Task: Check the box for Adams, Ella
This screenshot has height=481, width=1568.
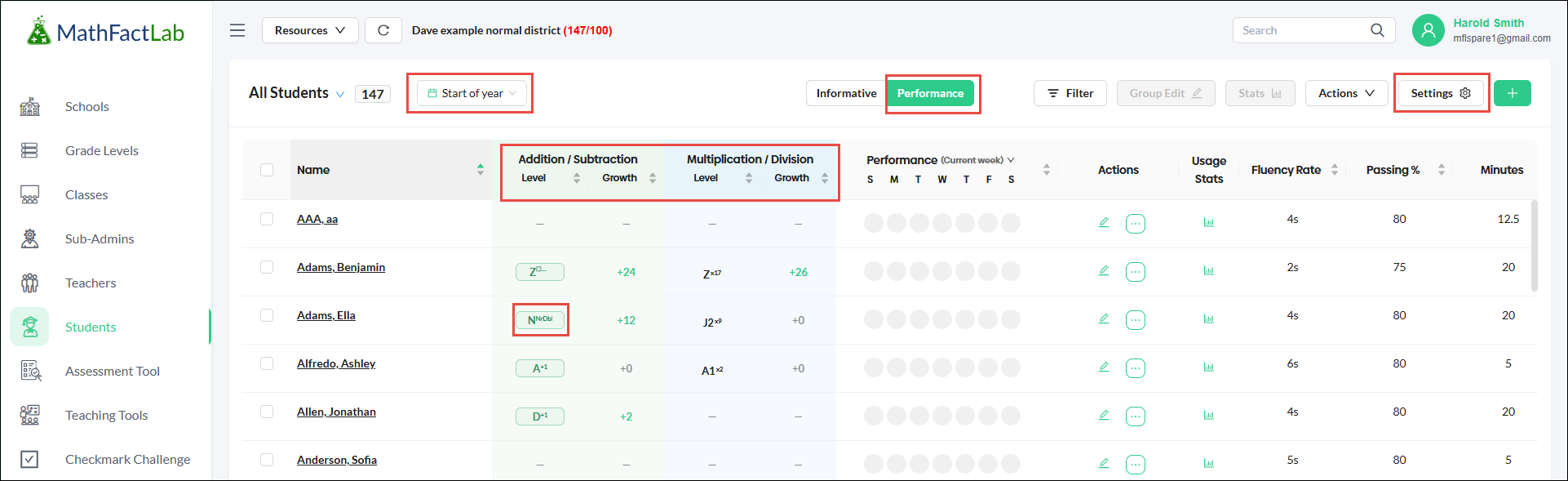Action: click(x=267, y=315)
